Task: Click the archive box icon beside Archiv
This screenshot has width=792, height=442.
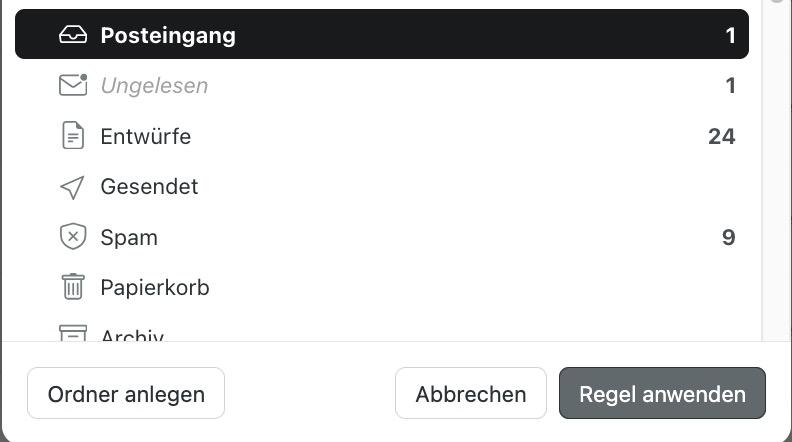Action: (73, 334)
